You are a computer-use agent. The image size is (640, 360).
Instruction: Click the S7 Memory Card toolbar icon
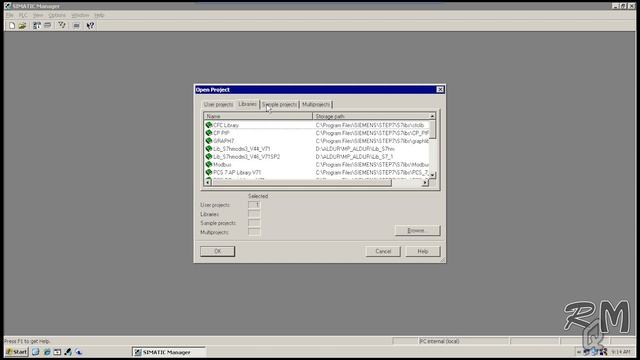point(48,25)
